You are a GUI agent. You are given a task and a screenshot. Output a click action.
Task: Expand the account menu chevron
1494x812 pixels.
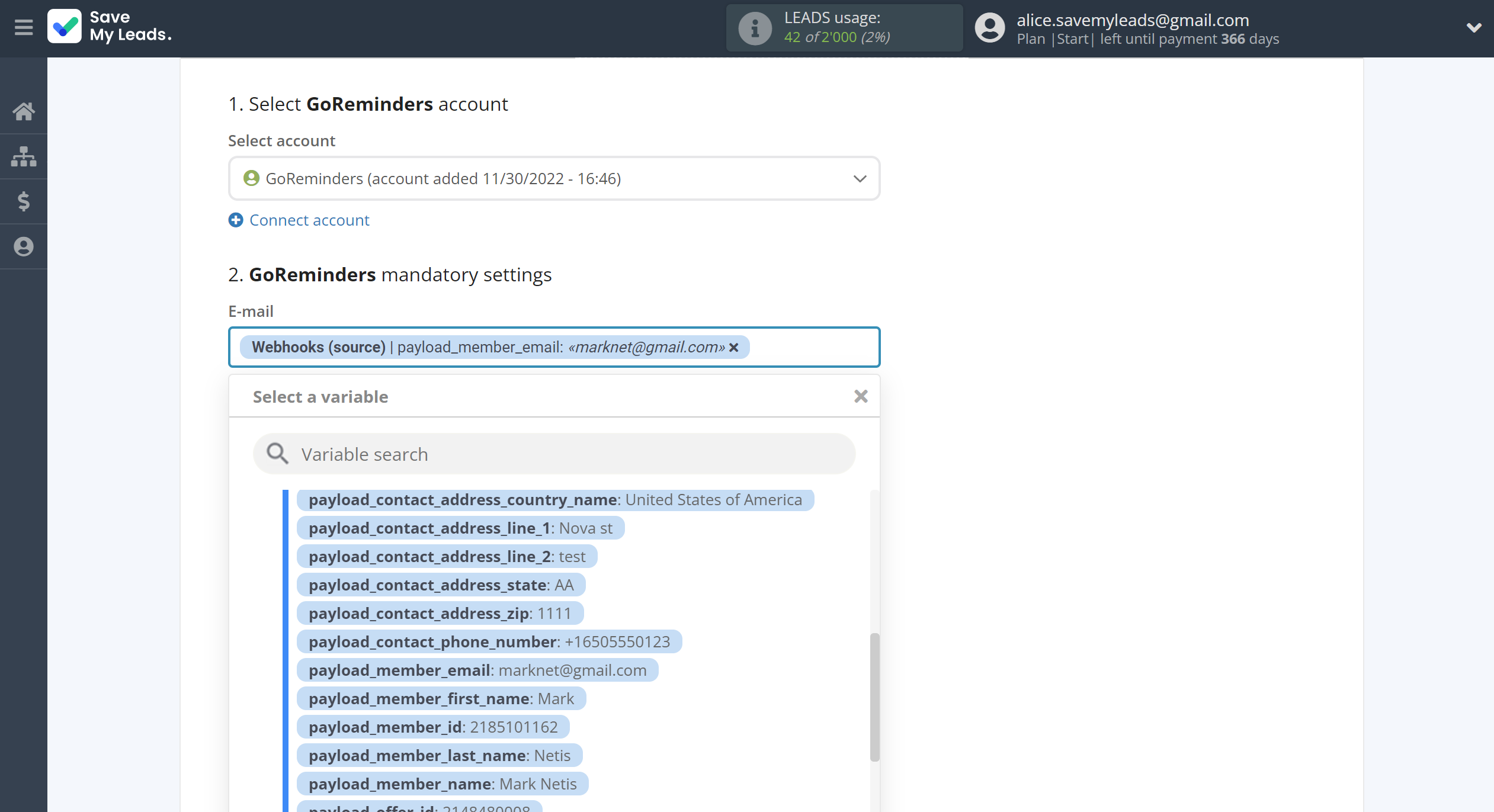[x=1474, y=27]
